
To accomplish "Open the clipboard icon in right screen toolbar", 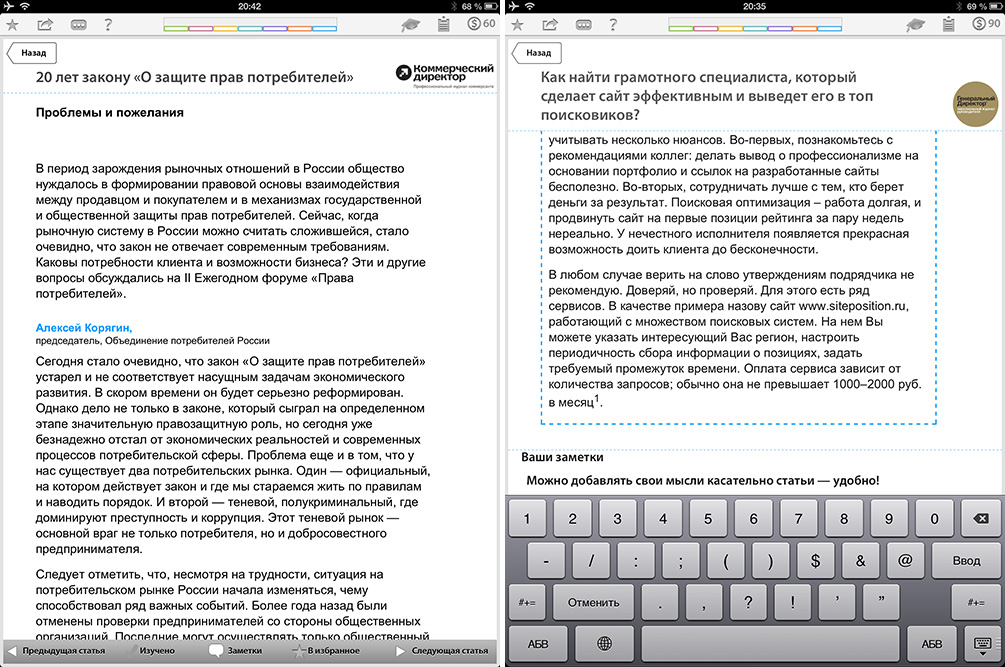I will (949, 25).
